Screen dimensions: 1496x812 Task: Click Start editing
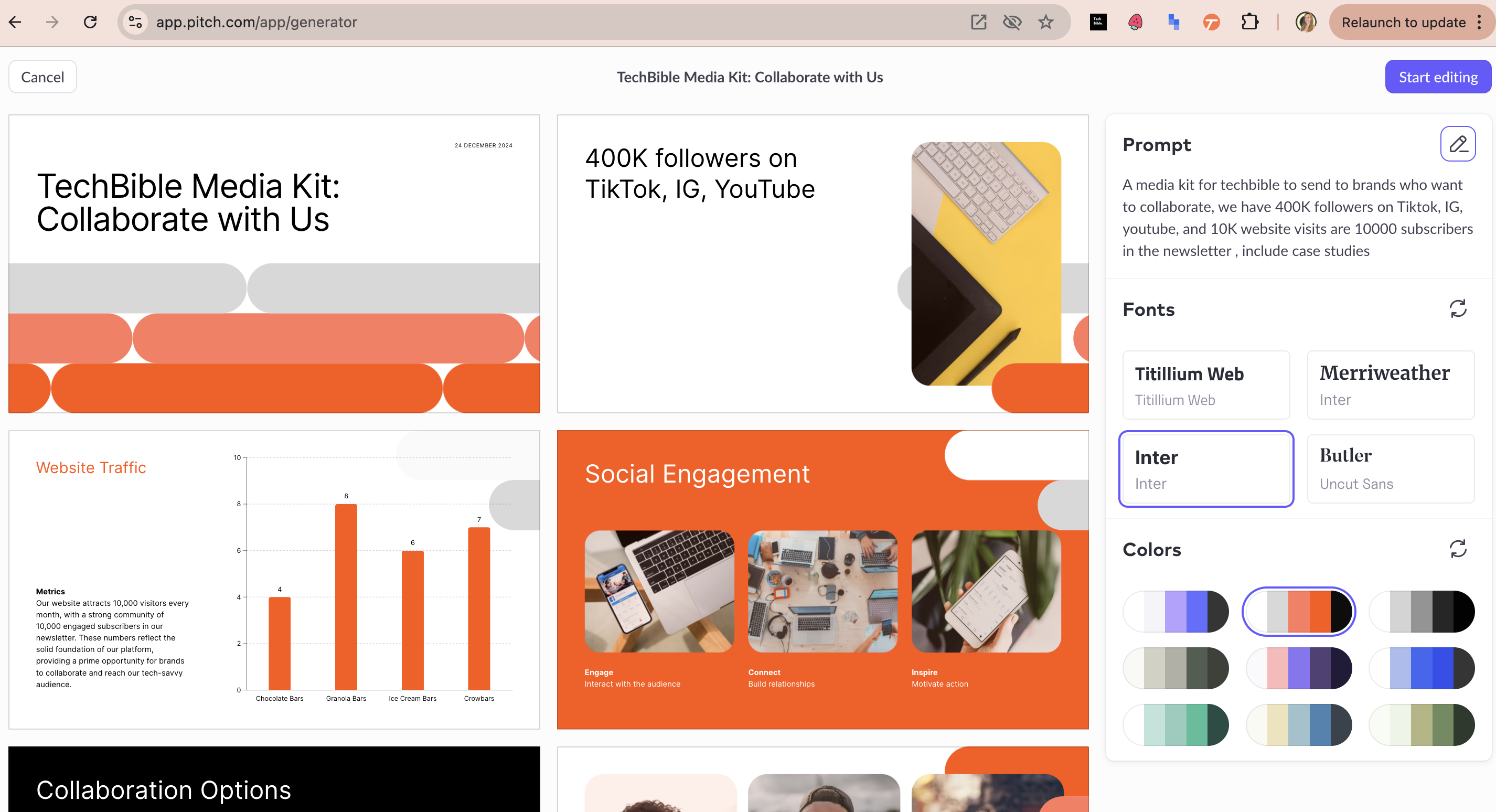coord(1438,77)
